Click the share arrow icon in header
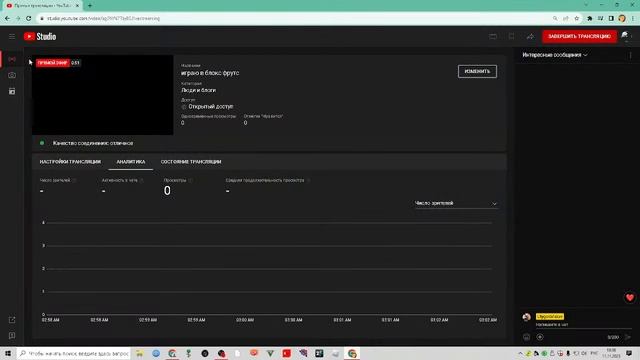The height and width of the screenshot is (360, 640). (x=530, y=36)
